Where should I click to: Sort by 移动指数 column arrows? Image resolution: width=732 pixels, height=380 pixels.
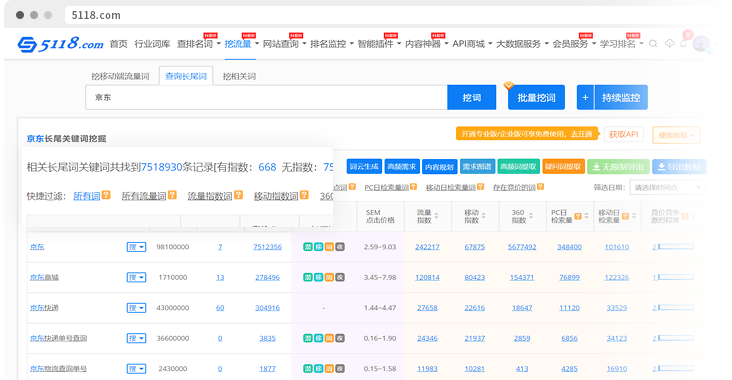click(x=484, y=216)
